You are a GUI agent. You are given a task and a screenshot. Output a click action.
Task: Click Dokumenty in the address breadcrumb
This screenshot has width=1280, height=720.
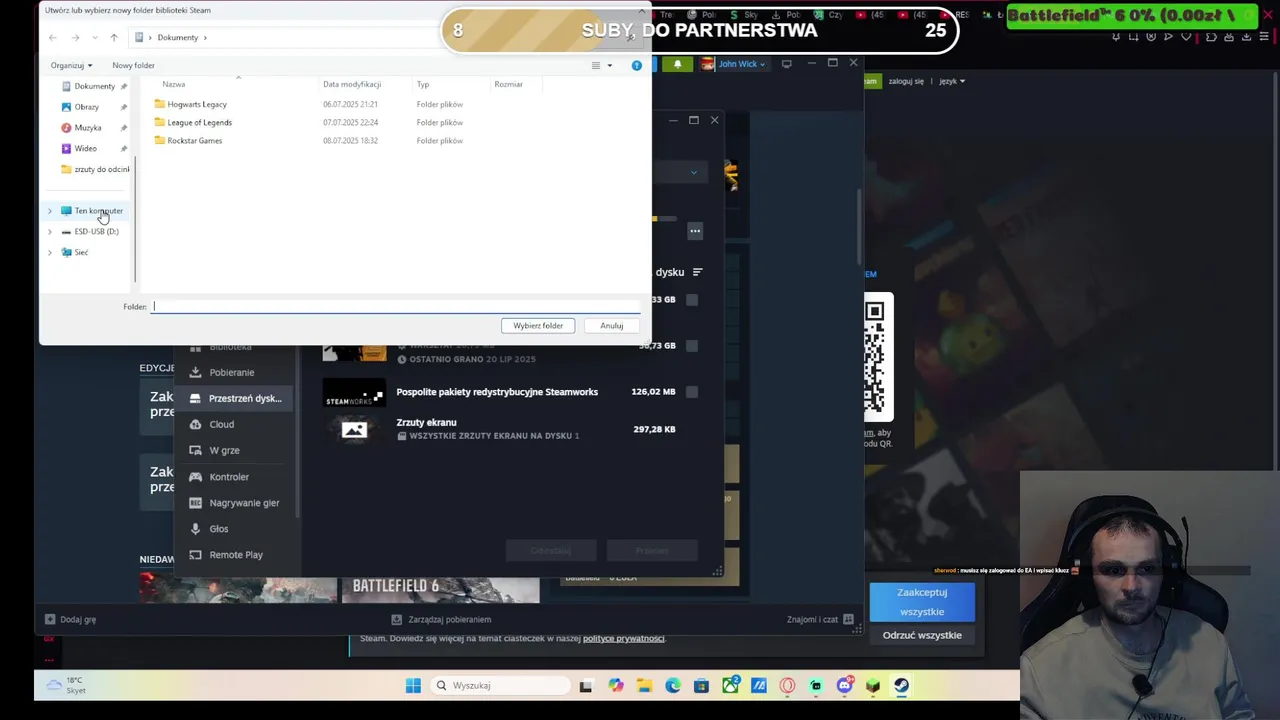tap(178, 37)
